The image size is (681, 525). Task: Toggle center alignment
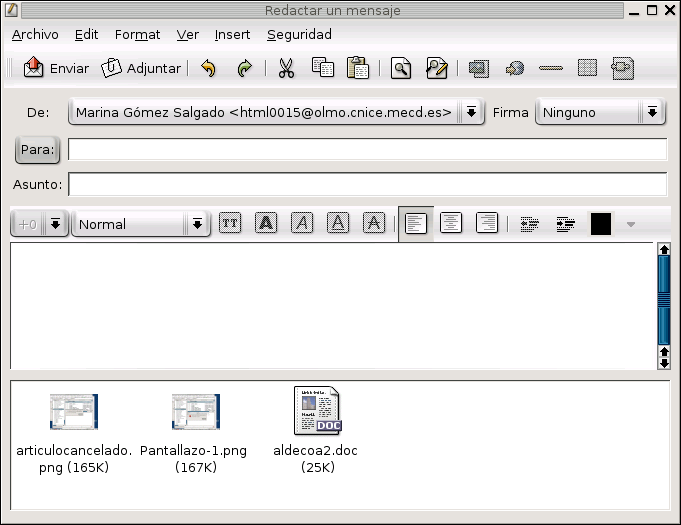pyautogui.click(x=451, y=224)
